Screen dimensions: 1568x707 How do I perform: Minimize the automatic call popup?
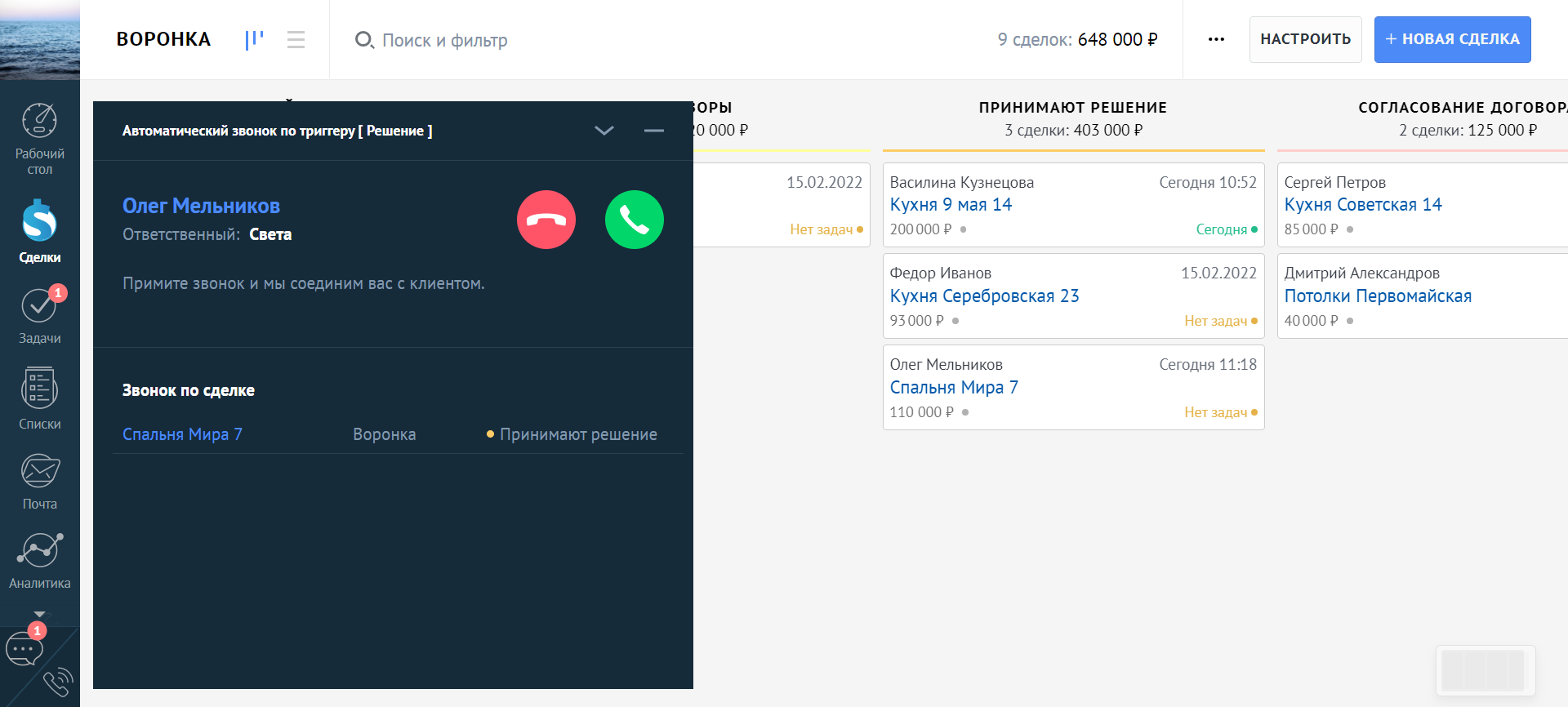pyautogui.click(x=653, y=131)
